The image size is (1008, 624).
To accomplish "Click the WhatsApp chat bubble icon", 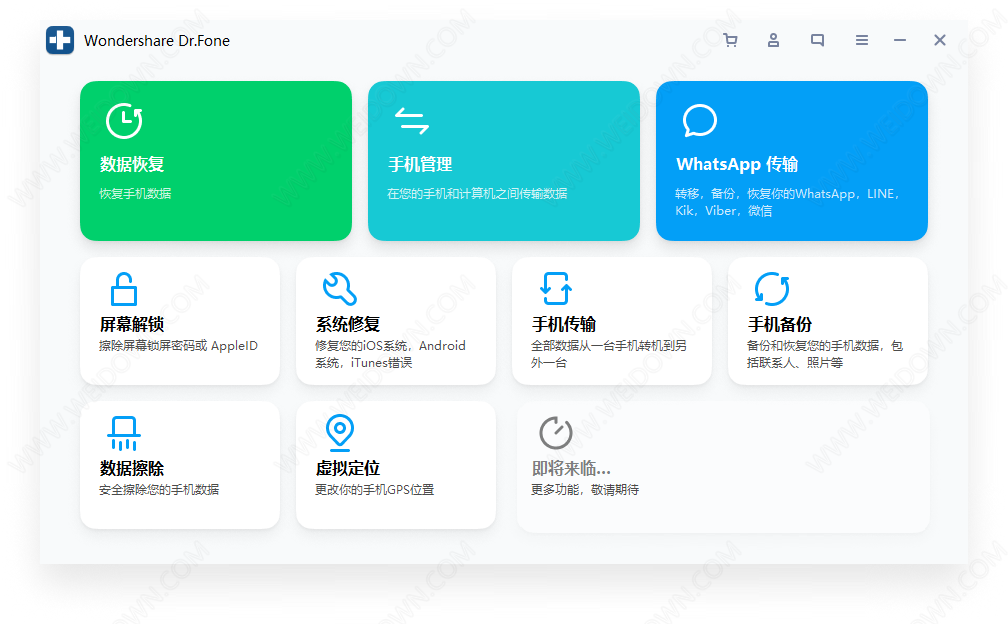I will (699, 120).
